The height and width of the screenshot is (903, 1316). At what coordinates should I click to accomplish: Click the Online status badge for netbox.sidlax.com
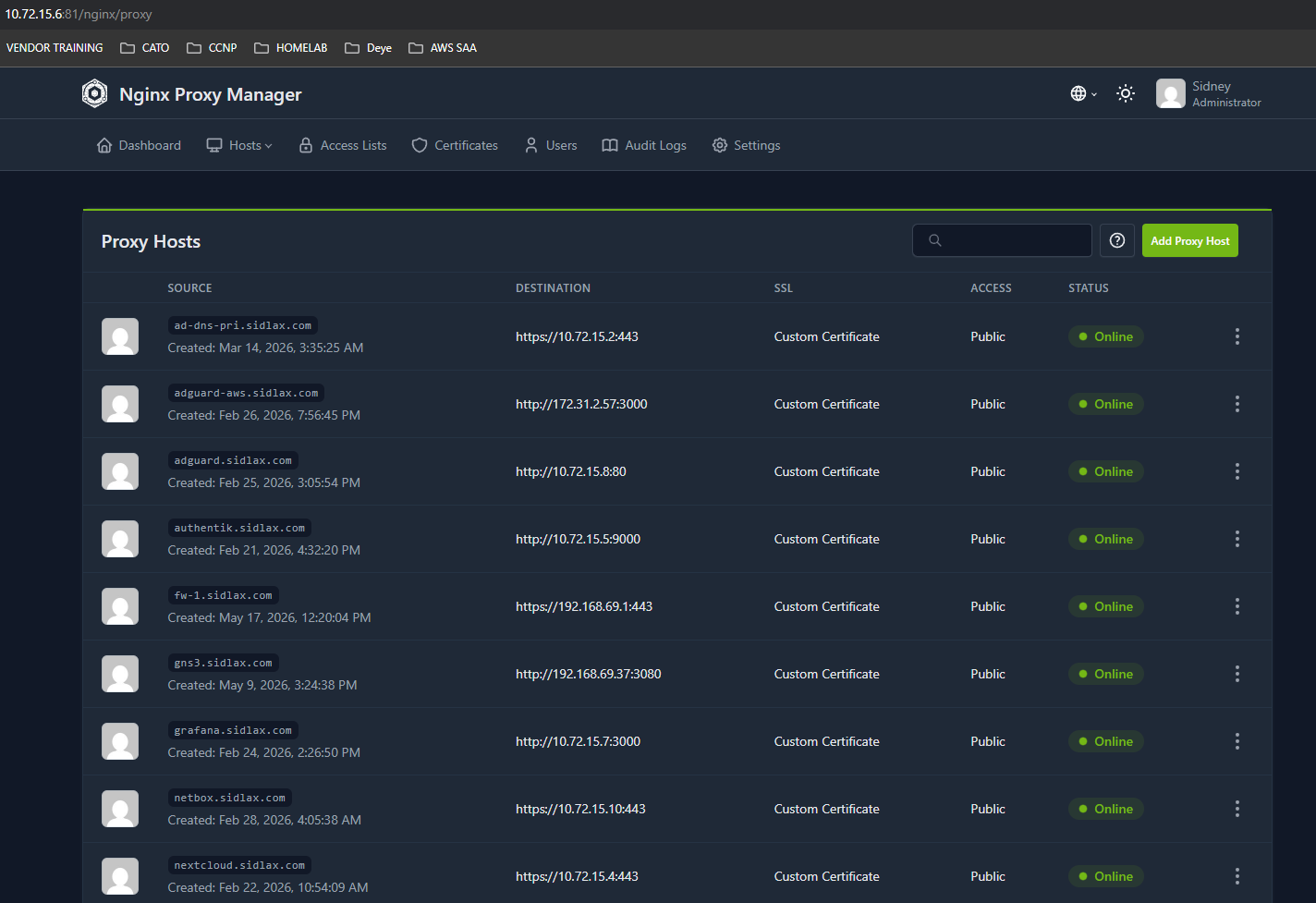tap(1106, 809)
